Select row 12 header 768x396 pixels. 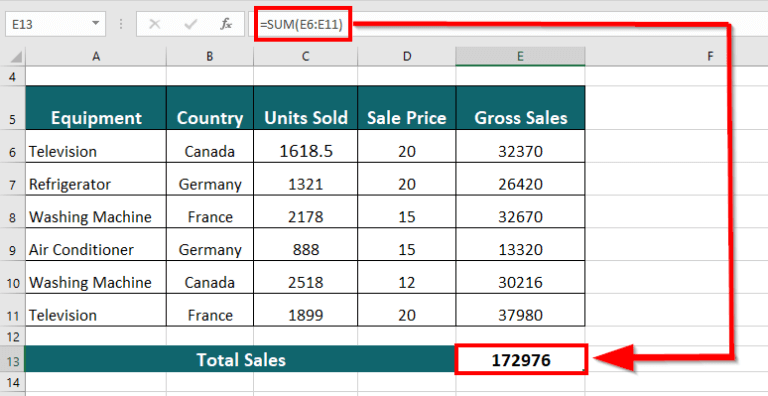click(x=12, y=336)
